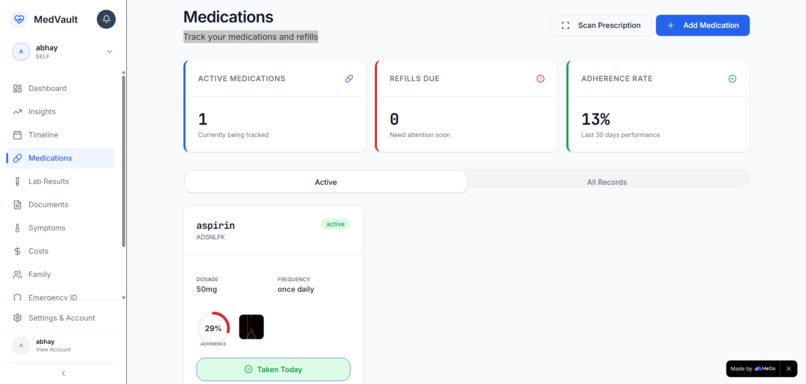The width and height of the screenshot is (806, 384).
Task: Click the green active status badge
Action: pos(335,224)
